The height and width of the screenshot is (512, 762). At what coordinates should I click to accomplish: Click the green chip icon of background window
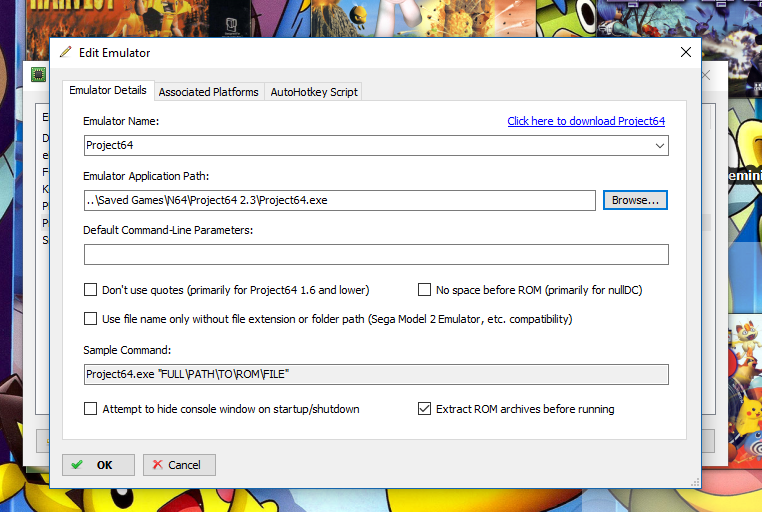point(38,74)
